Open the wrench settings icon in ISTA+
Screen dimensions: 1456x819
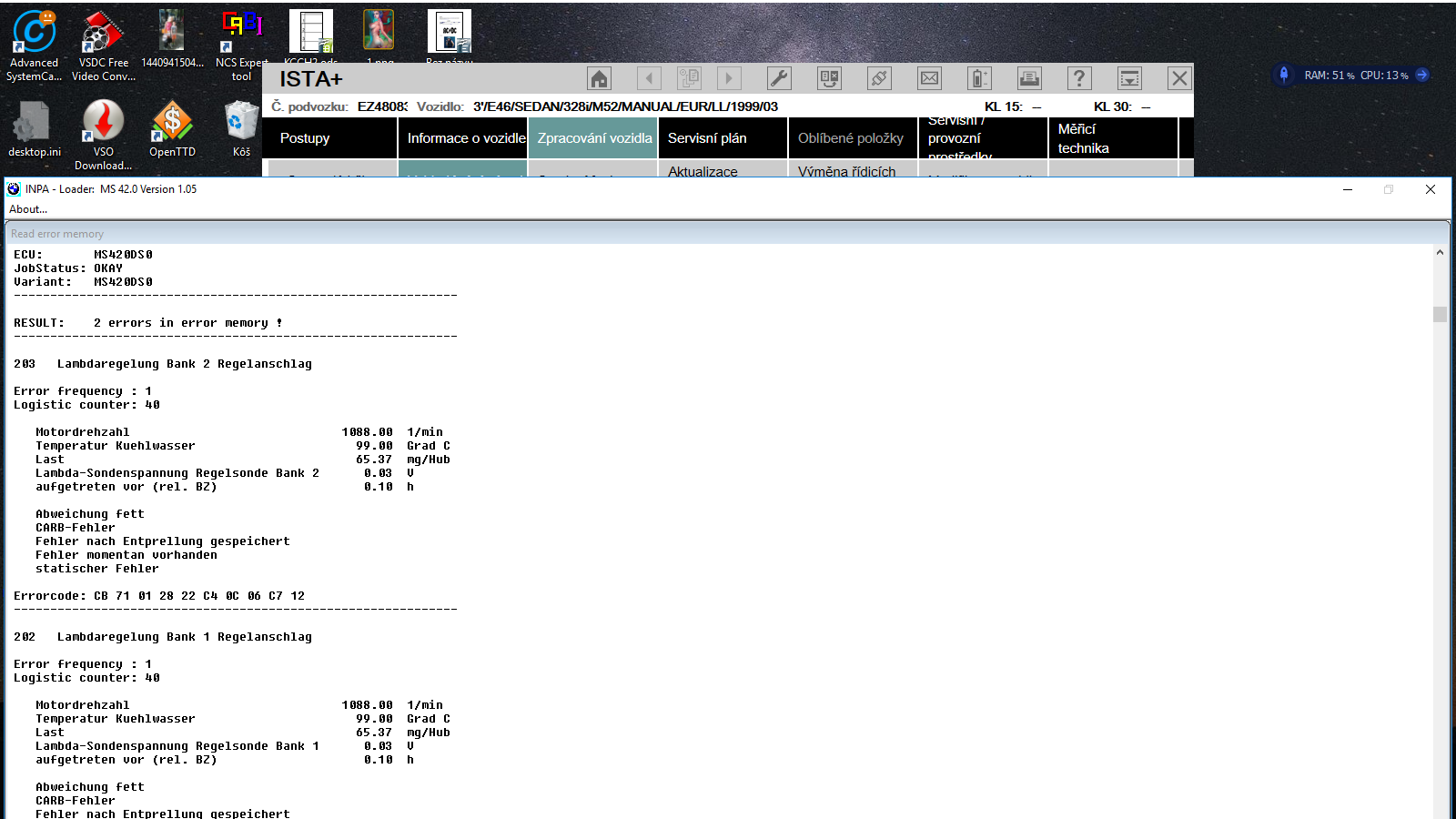pos(779,79)
